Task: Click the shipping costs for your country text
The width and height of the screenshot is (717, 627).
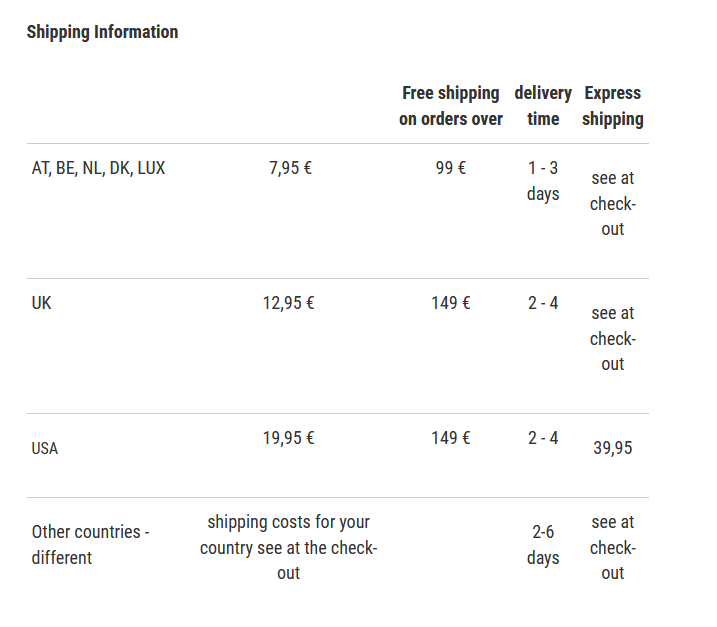Action: 289,547
